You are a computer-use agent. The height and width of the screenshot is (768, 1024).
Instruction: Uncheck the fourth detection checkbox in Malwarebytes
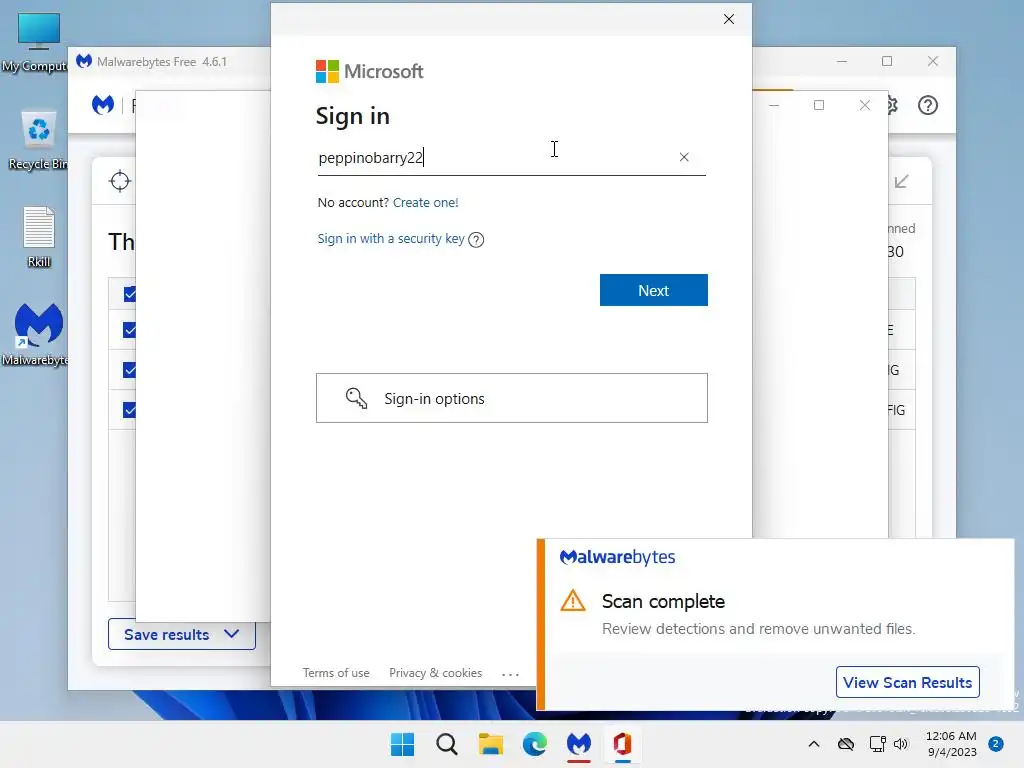tap(130, 410)
